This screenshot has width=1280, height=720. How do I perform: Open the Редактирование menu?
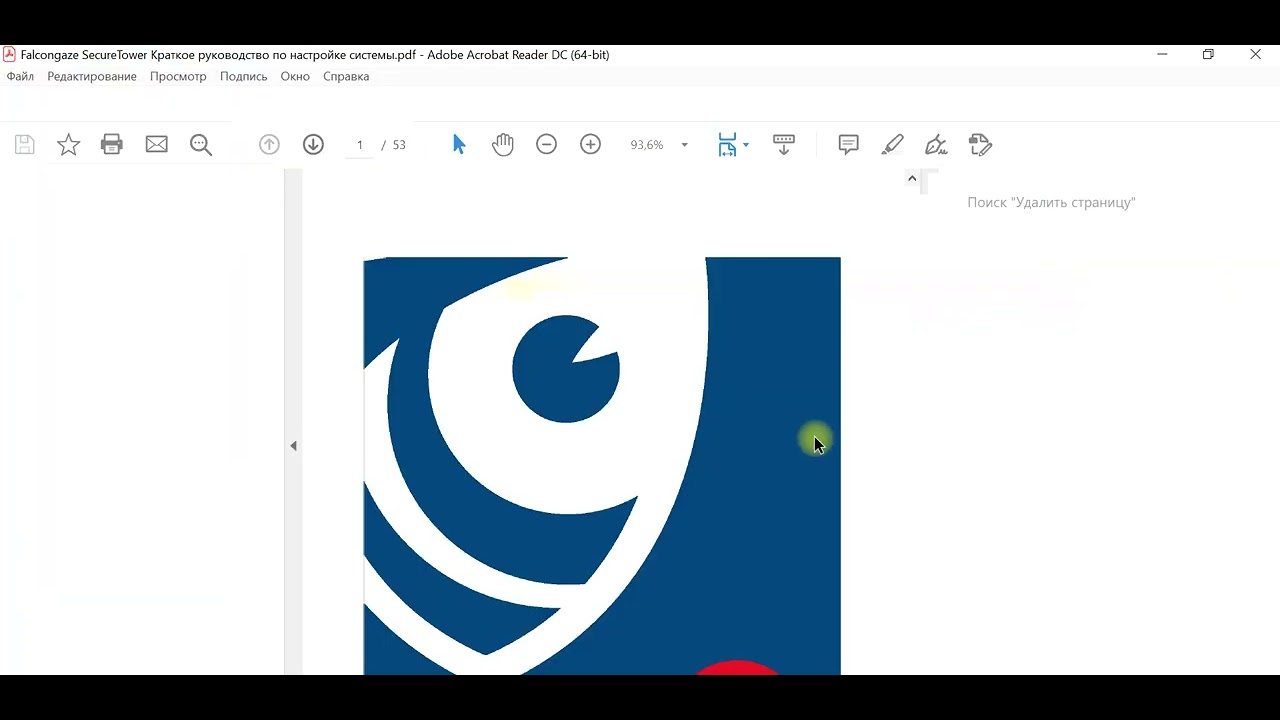92,76
